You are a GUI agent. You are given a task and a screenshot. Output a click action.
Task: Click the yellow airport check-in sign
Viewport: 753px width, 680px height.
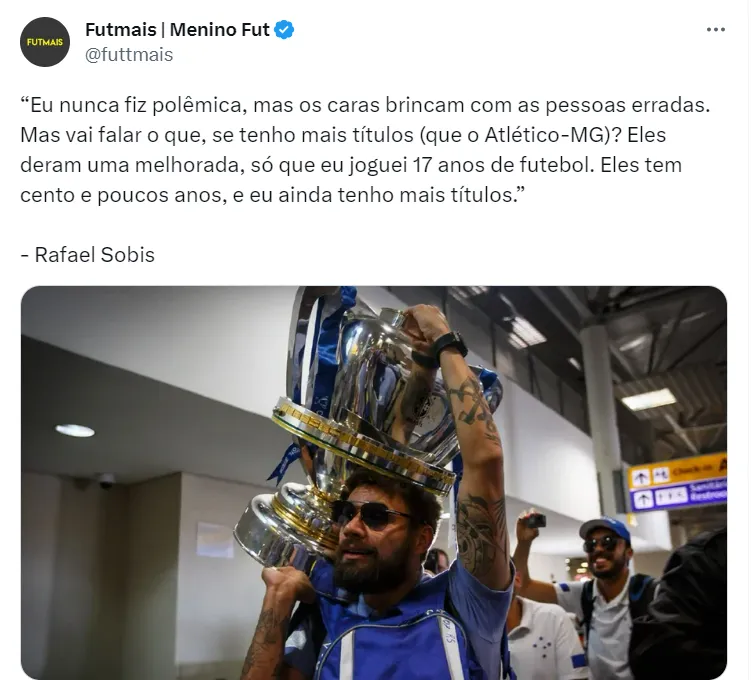pyautogui.click(x=677, y=470)
